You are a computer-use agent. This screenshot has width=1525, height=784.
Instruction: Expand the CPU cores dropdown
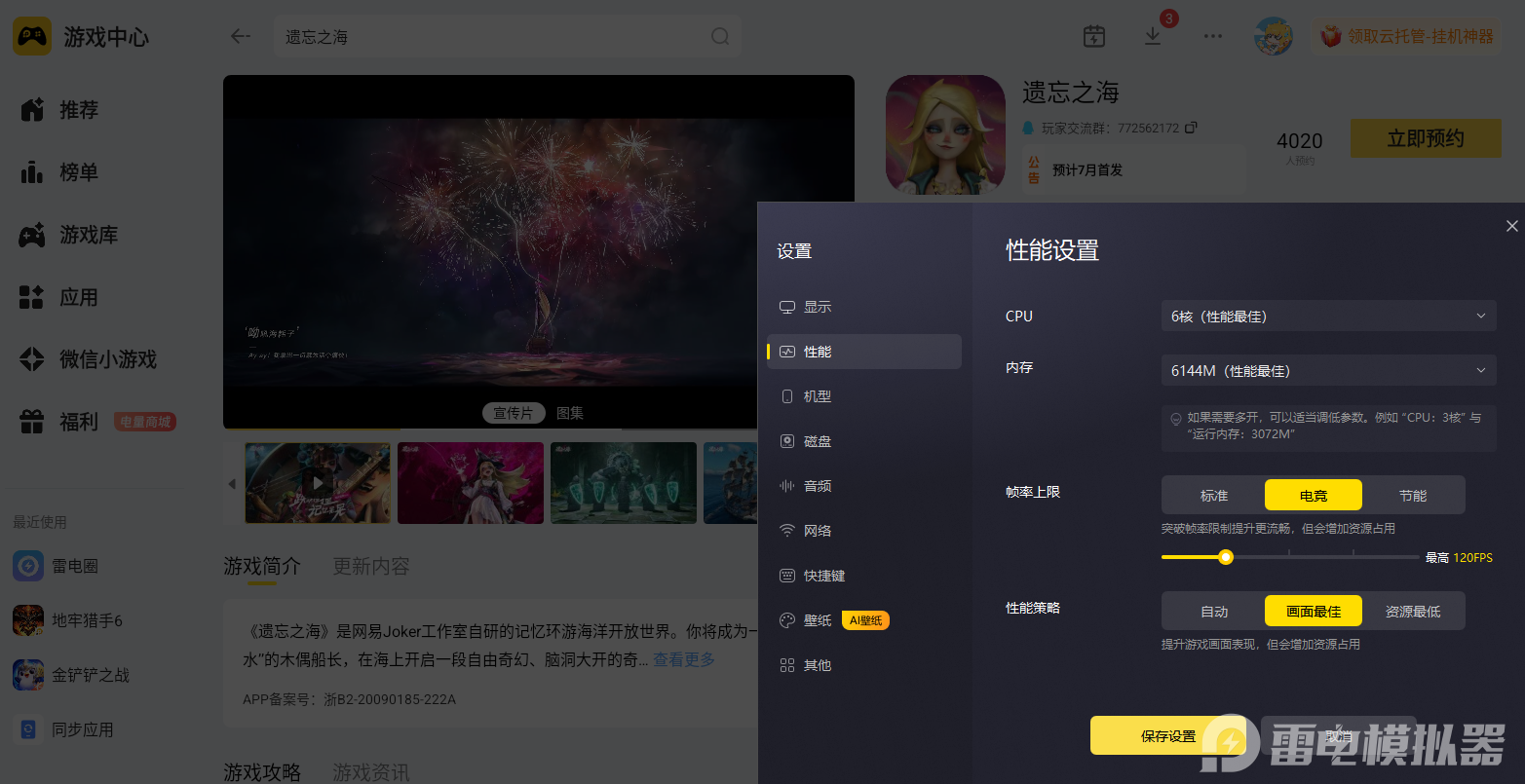1328,317
